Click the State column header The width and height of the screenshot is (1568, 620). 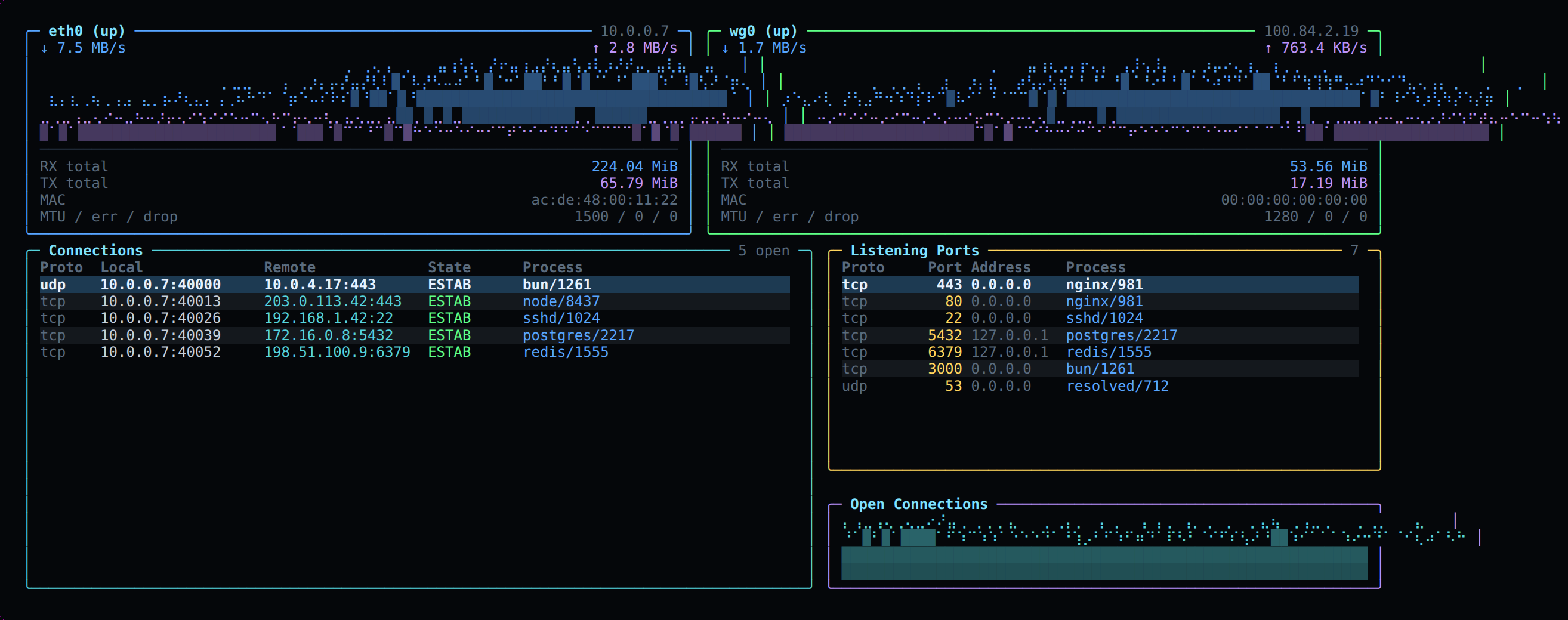(449, 267)
